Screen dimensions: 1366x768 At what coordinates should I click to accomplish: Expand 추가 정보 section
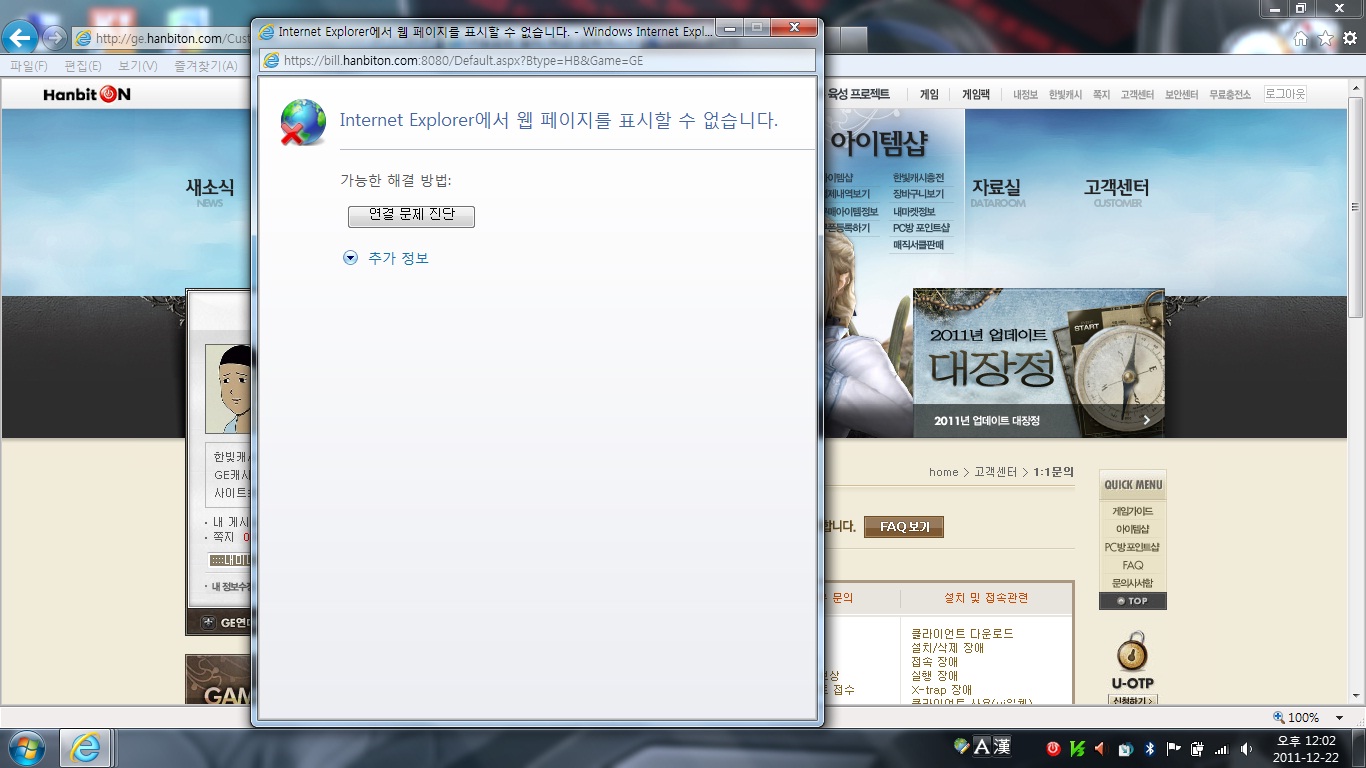coord(386,258)
